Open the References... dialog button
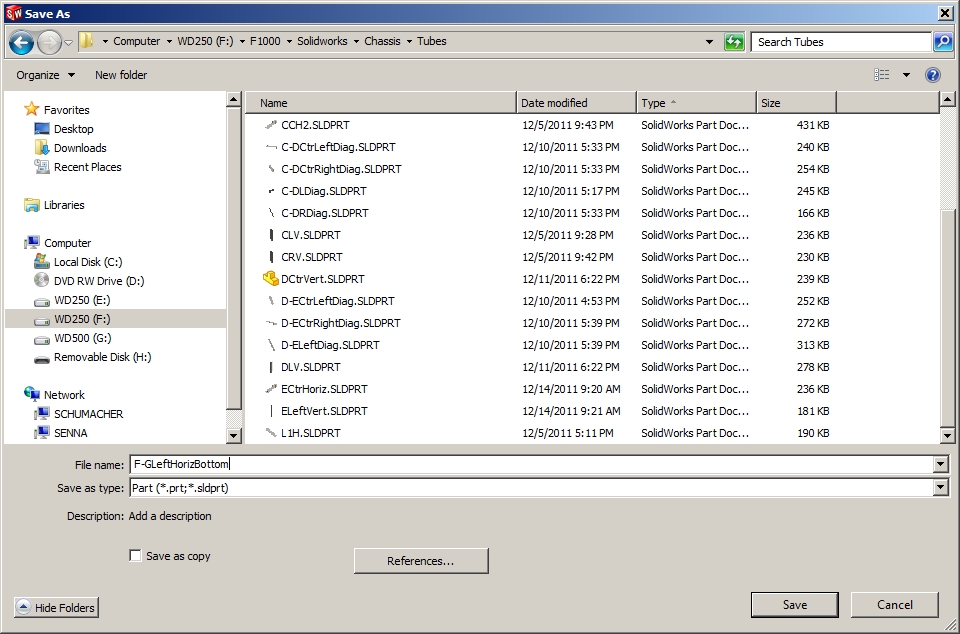This screenshot has width=960, height=634. click(x=421, y=561)
